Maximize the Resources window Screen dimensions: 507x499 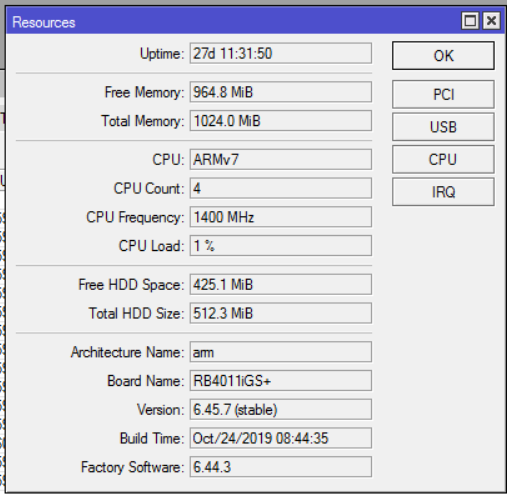(x=470, y=21)
